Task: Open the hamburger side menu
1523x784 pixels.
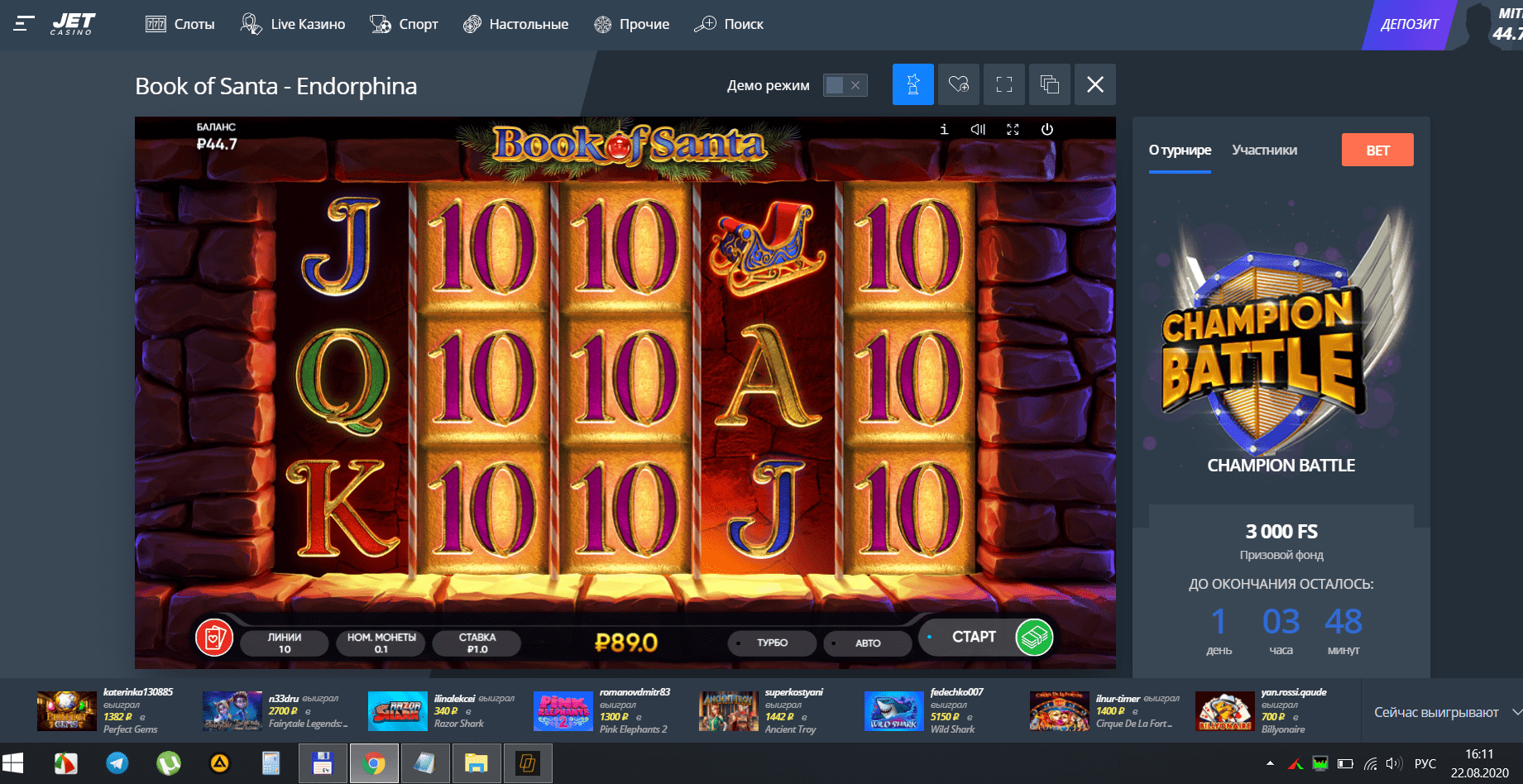Action: point(24,24)
